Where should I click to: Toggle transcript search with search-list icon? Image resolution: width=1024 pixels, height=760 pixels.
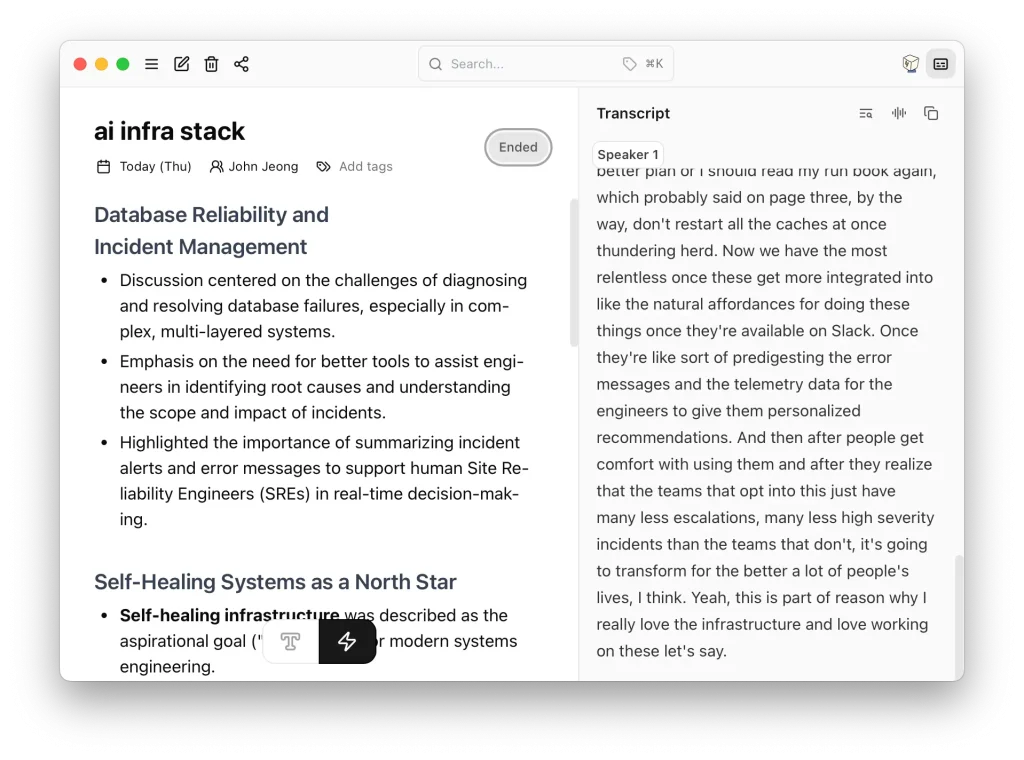[865, 113]
